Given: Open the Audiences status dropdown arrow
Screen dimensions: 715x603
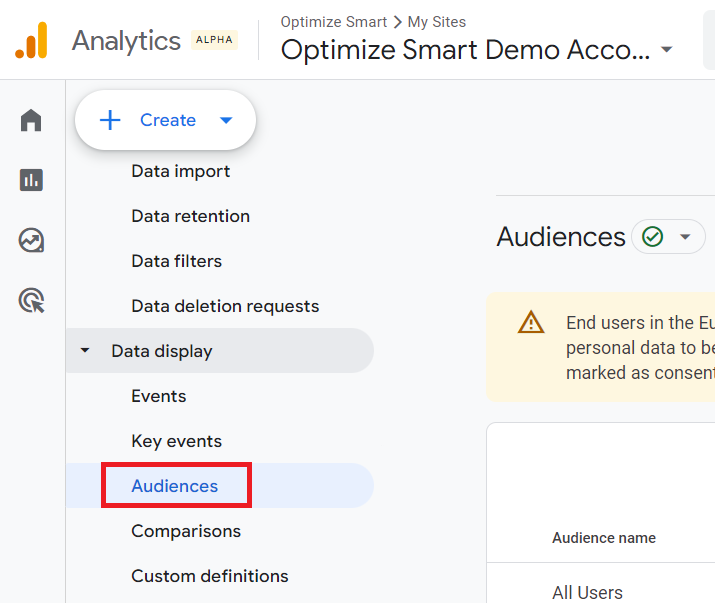Looking at the screenshot, I should (685, 237).
